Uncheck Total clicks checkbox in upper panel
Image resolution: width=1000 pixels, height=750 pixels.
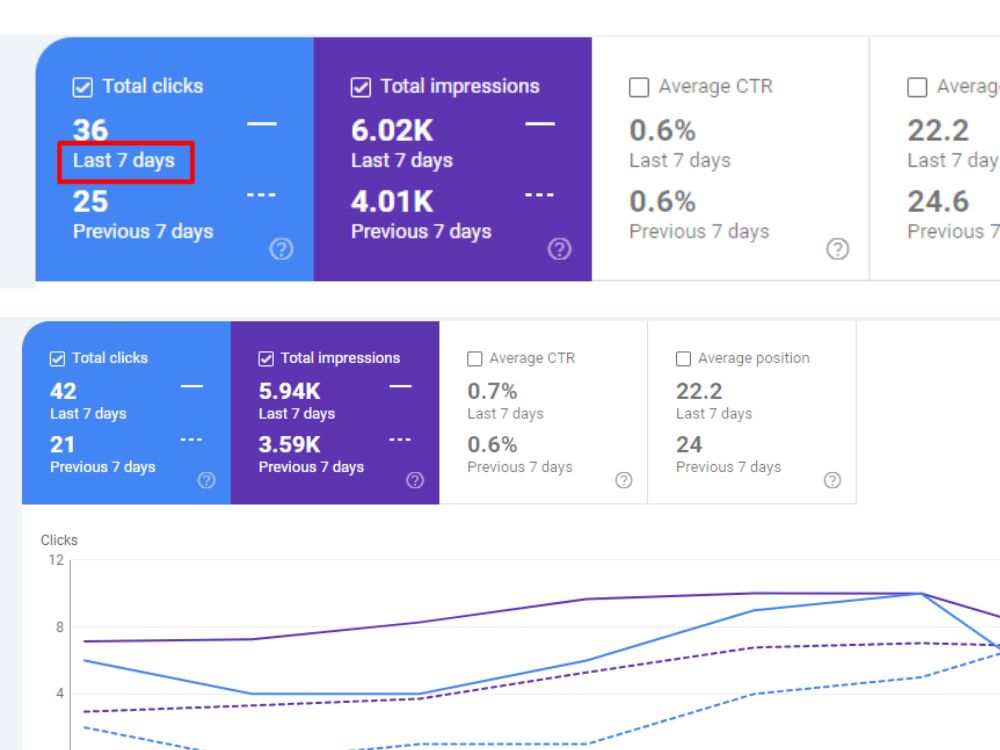pyautogui.click(x=83, y=87)
